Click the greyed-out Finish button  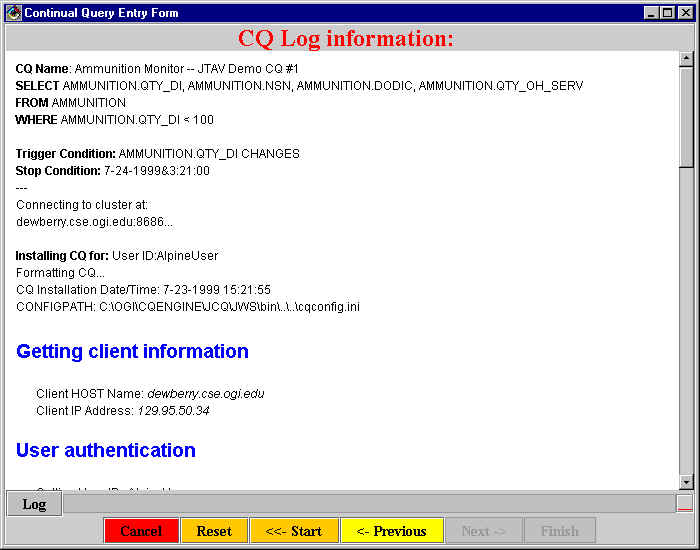pos(559,531)
